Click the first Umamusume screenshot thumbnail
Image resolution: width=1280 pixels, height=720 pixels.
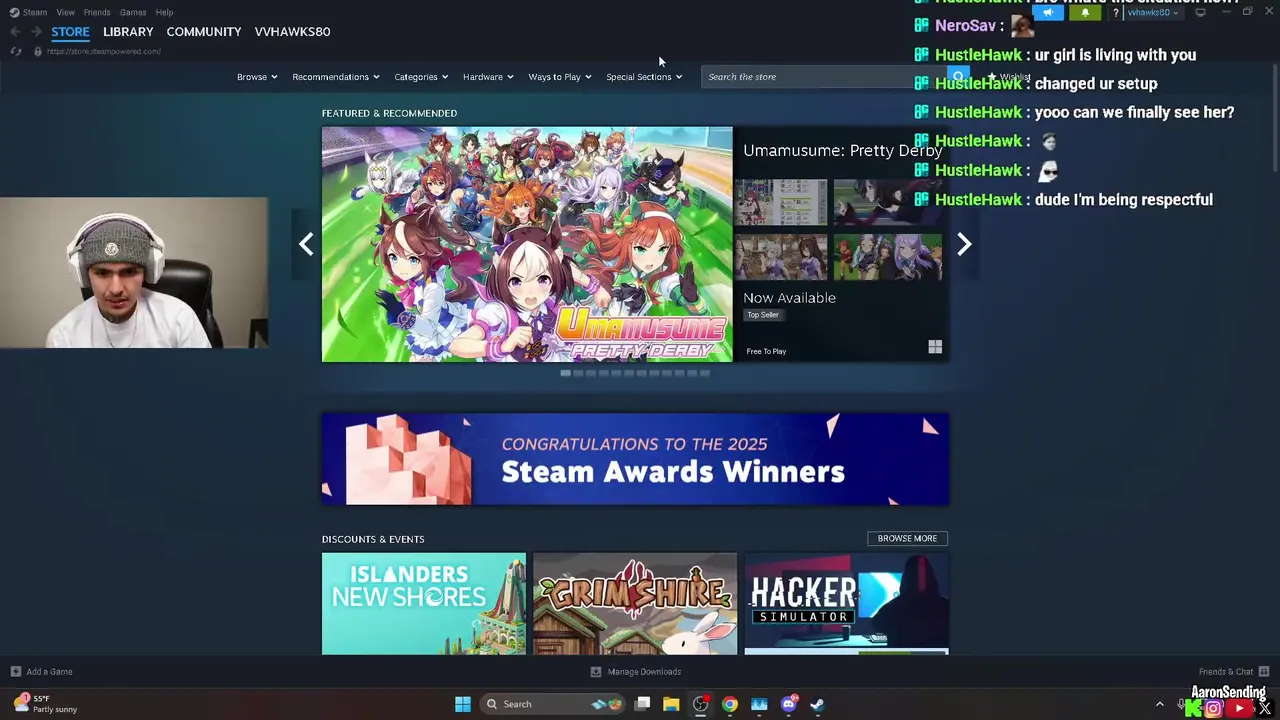[781, 203]
